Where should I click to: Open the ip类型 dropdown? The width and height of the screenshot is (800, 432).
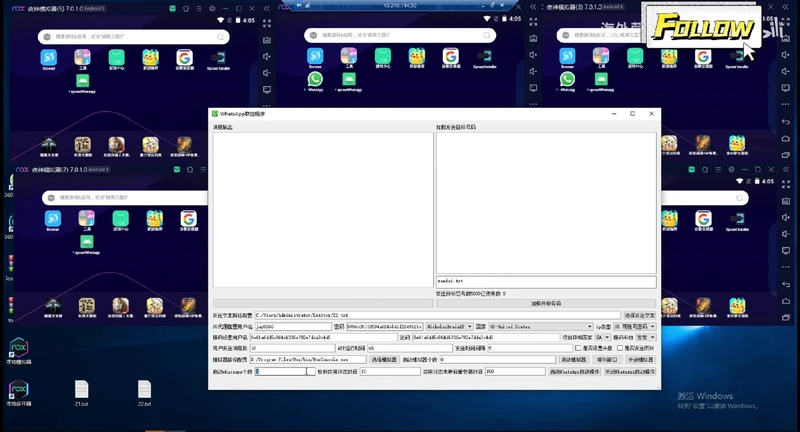click(634, 326)
